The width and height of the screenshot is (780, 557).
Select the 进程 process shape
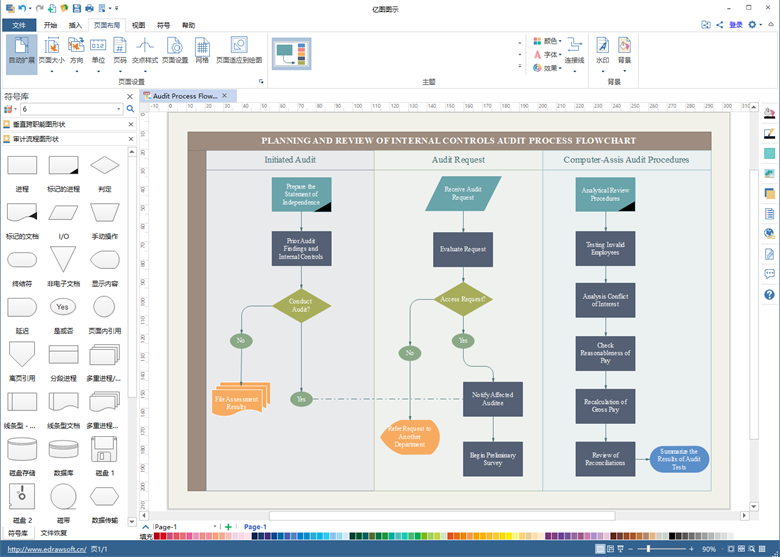tap(22, 165)
